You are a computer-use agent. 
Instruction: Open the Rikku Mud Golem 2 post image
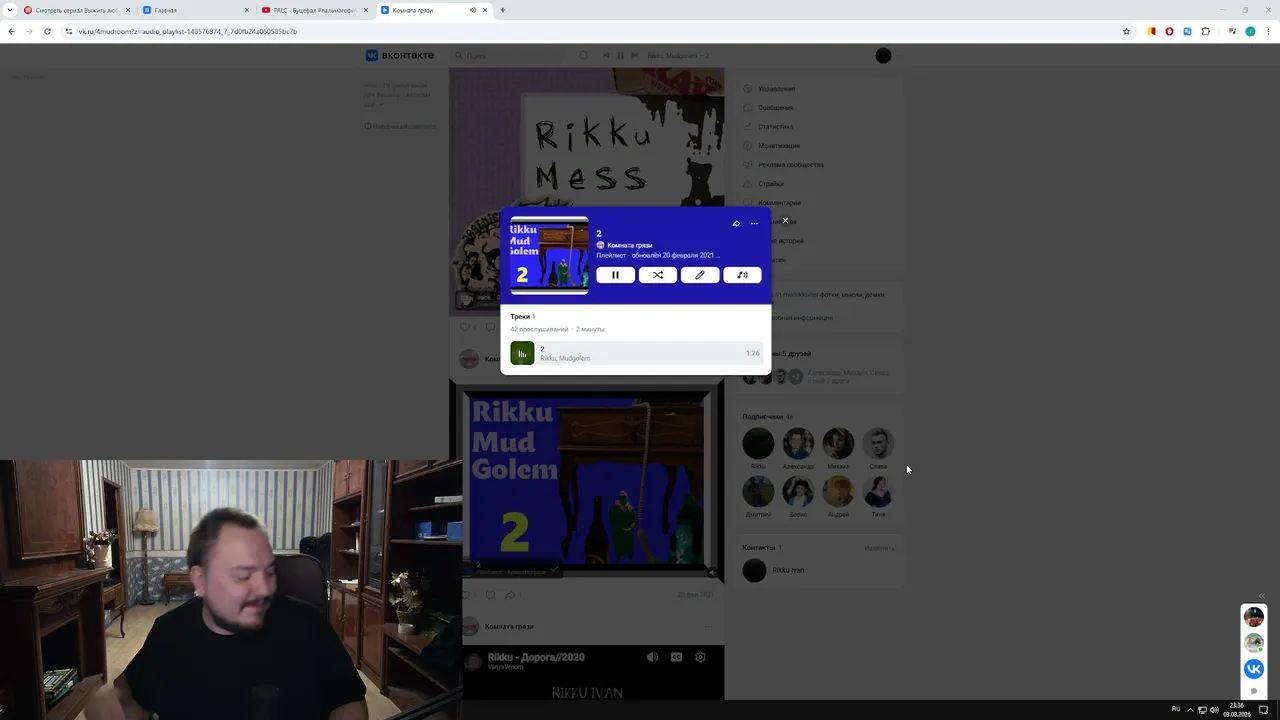tap(587, 482)
